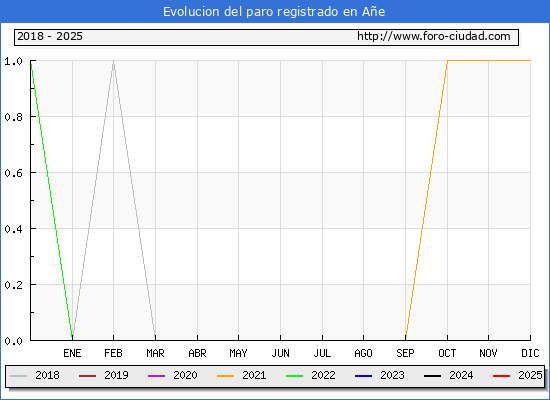Click the JUL month axis label

pos(322,353)
